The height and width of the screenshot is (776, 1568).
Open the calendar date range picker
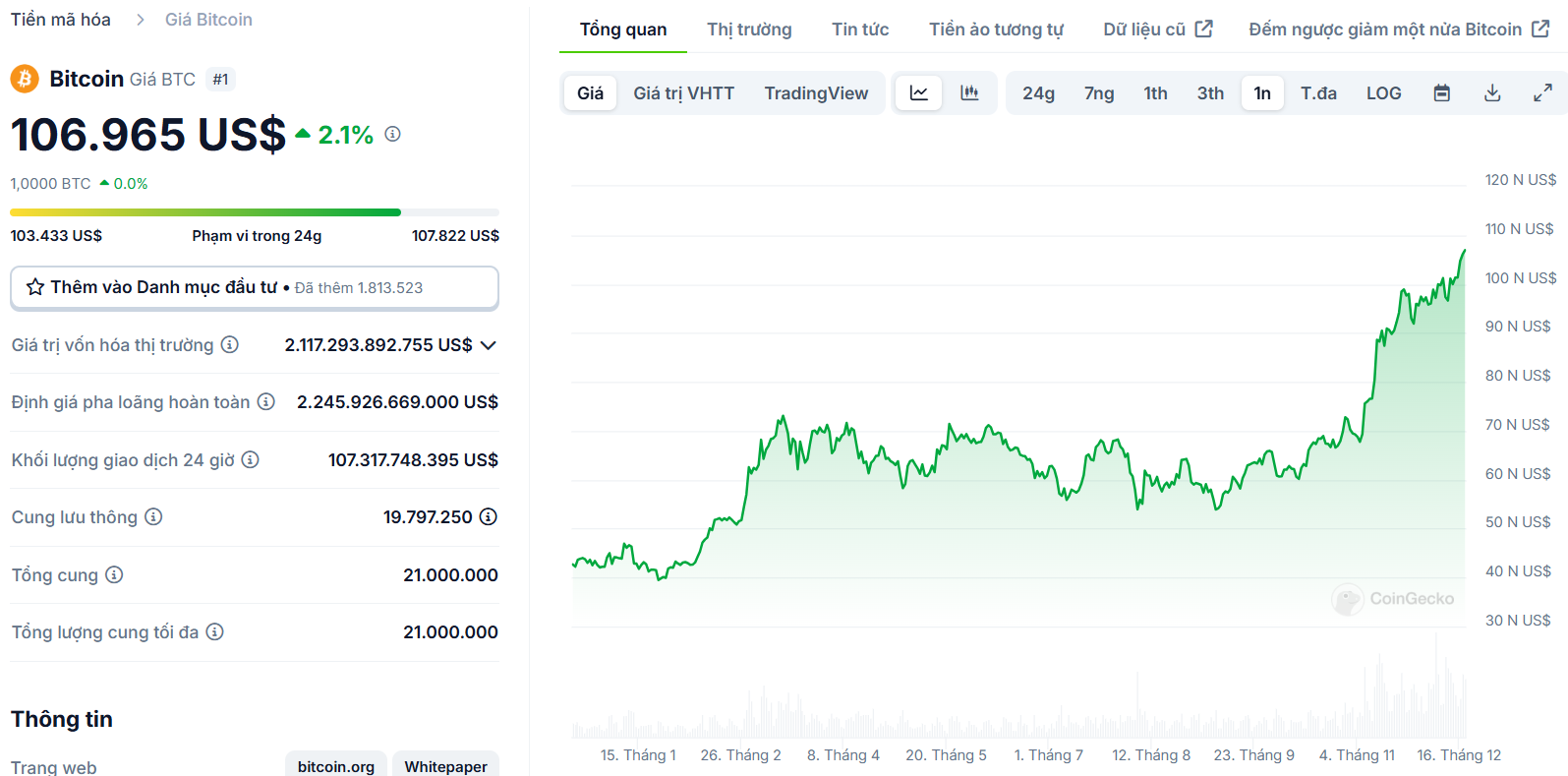point(1442,93)
